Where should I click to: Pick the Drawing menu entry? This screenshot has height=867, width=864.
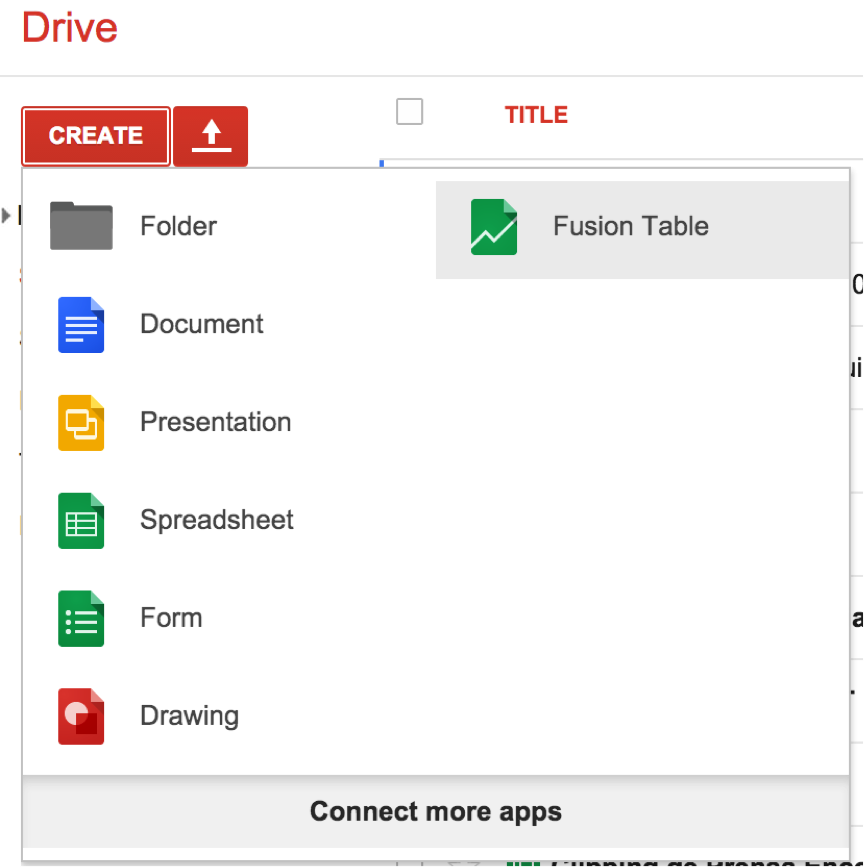[229, 716]
